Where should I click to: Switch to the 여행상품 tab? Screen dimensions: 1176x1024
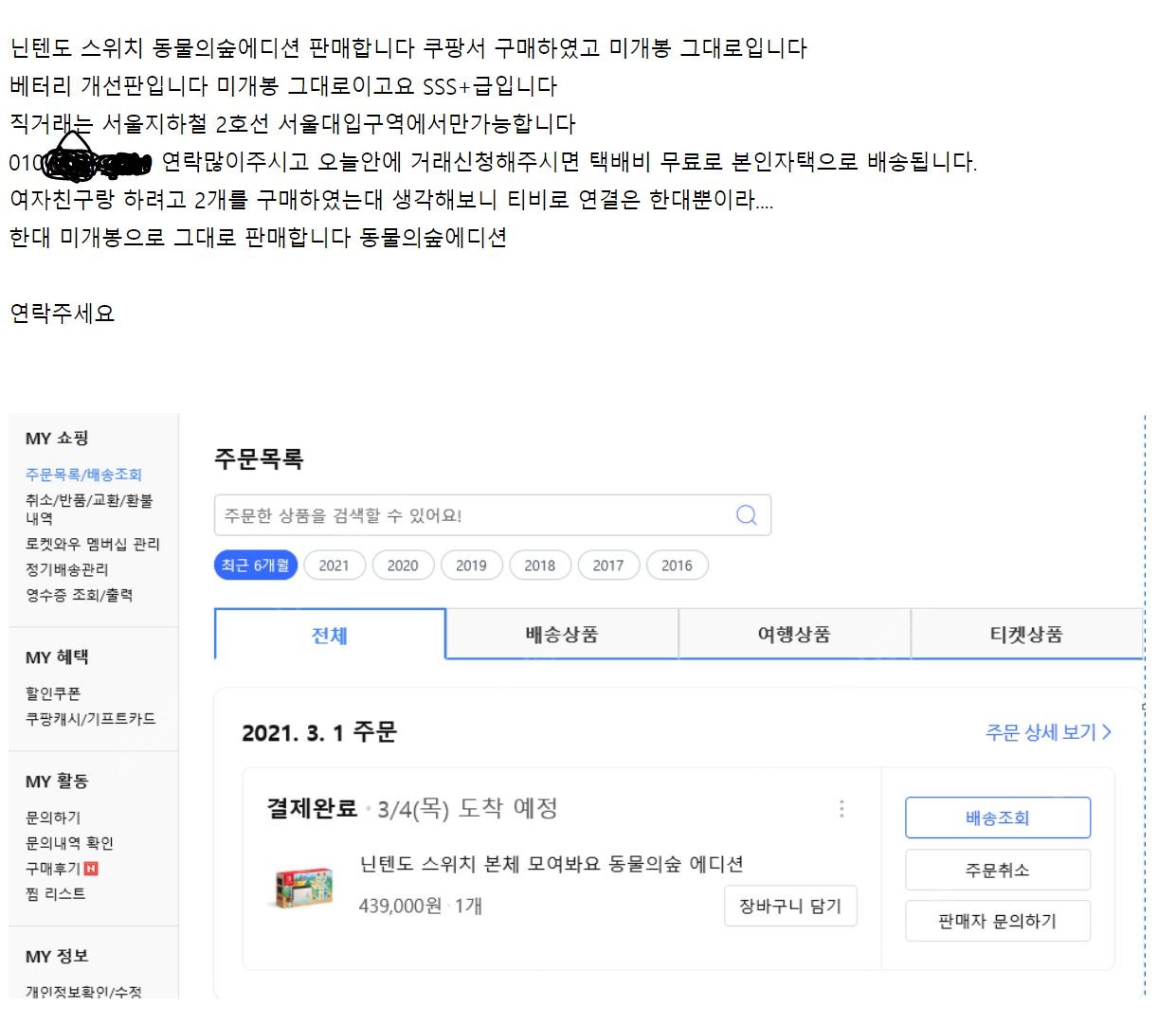click(794, 635)
